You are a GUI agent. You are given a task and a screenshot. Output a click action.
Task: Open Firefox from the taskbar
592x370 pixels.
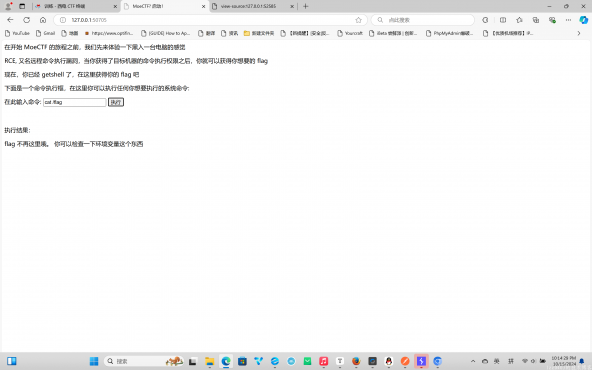356,361
